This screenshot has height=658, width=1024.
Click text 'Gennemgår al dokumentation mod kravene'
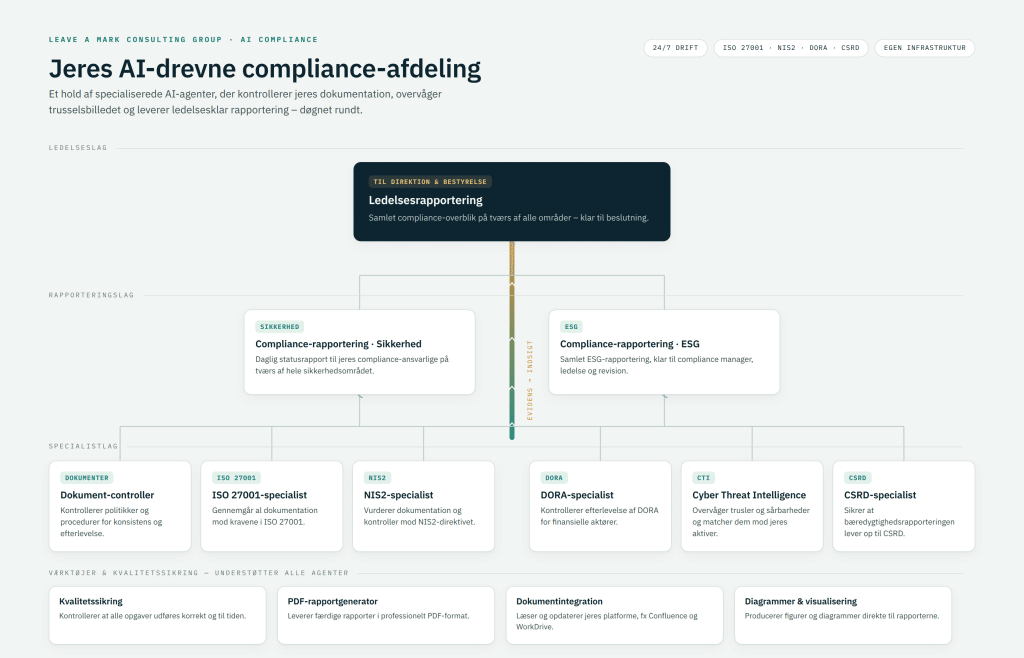click(264, 516)
